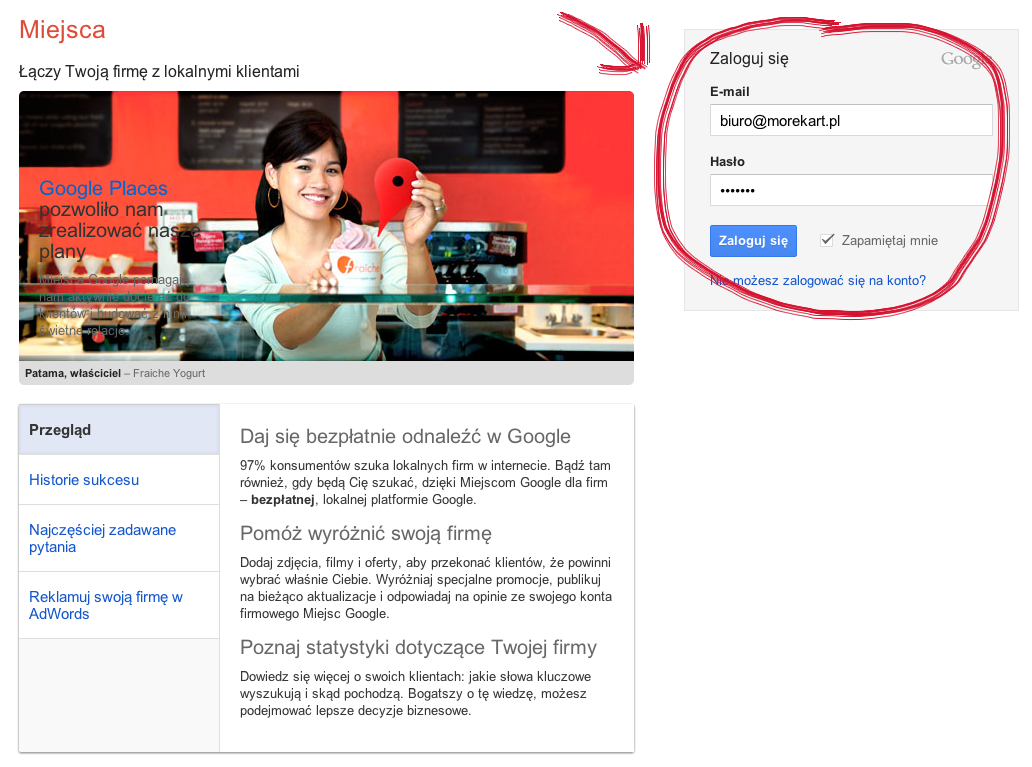Click 'Łączy Twoją firmę z lokalnymi klientami' tagline

point(159,71)
